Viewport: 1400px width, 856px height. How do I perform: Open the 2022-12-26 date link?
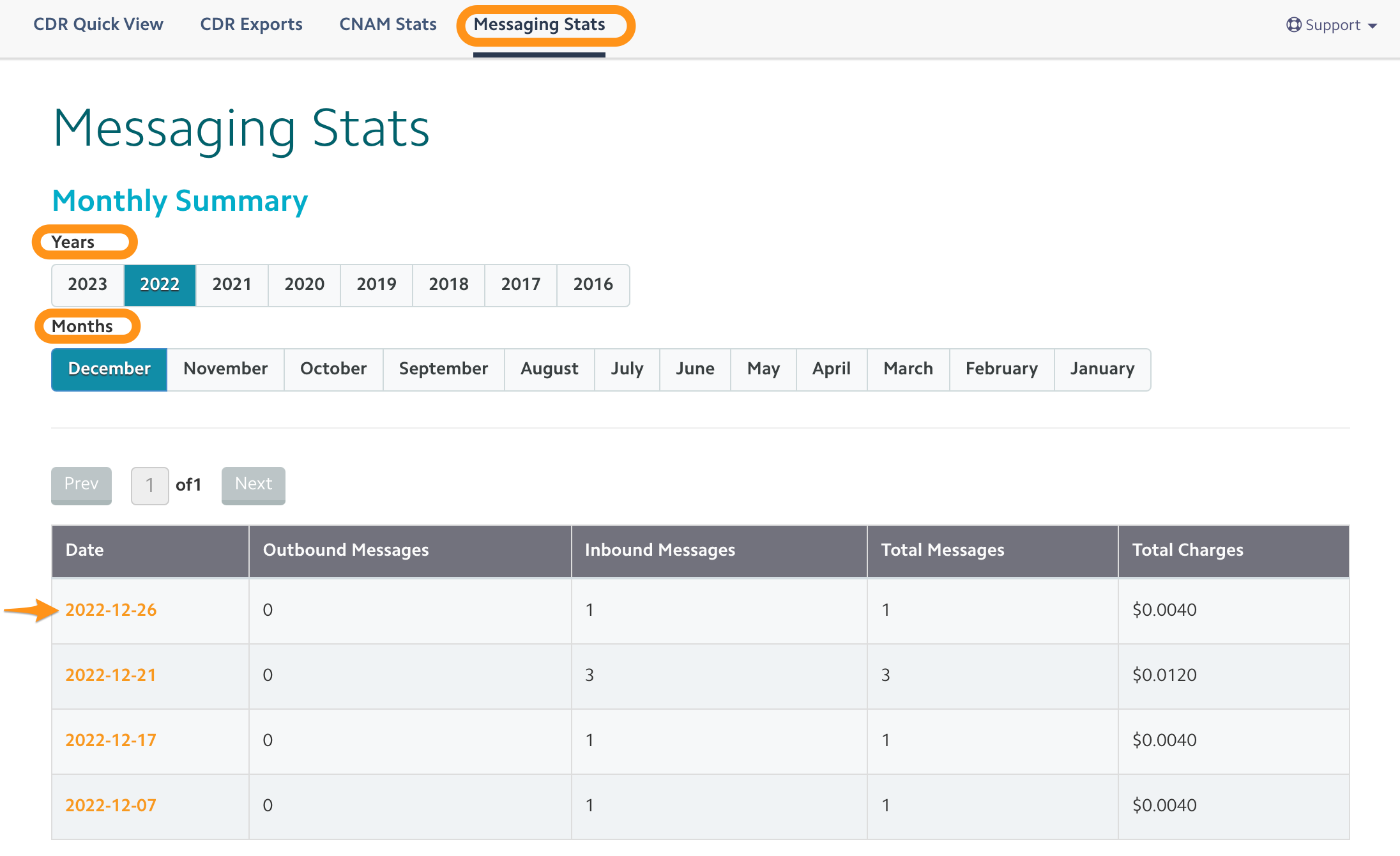pos(111,610)
